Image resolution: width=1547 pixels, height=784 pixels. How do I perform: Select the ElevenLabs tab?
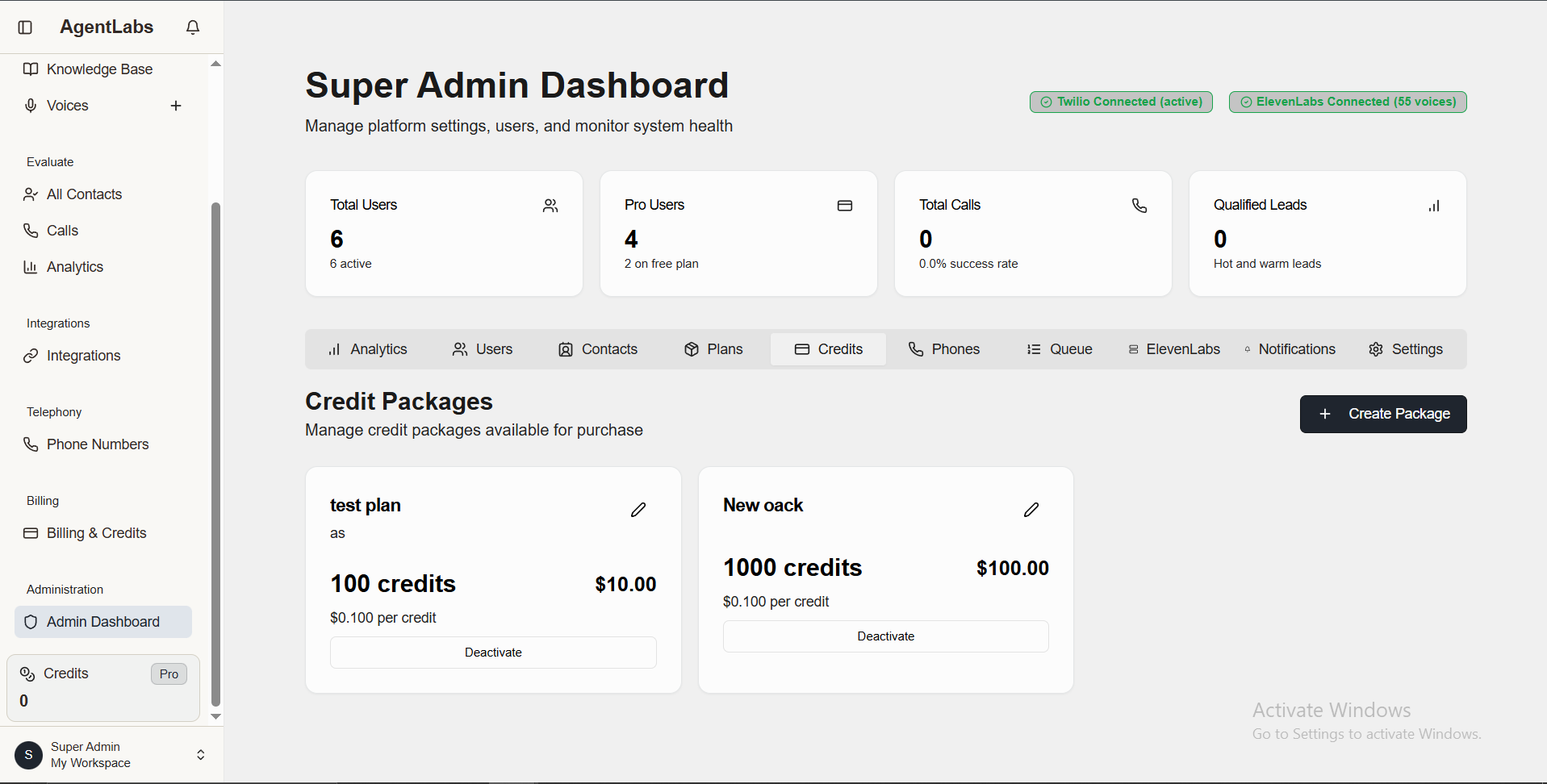tap(1173, 348)
